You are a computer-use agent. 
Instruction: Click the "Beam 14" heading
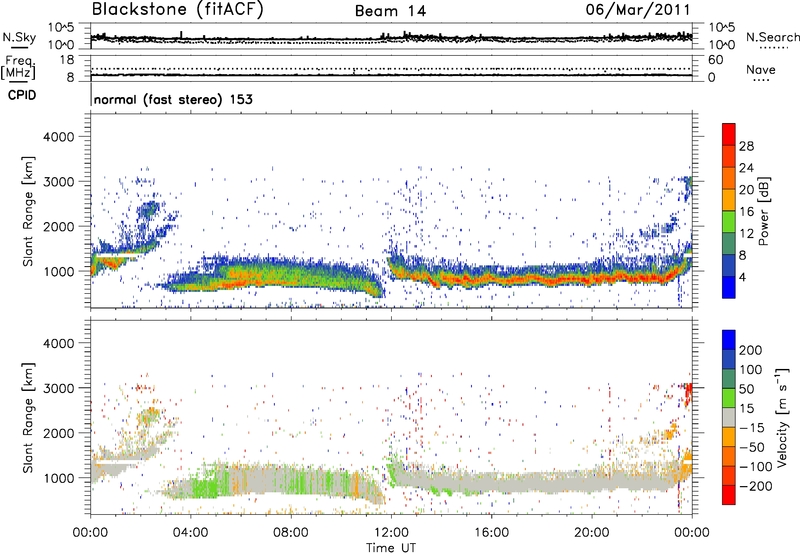click(390, 11)
